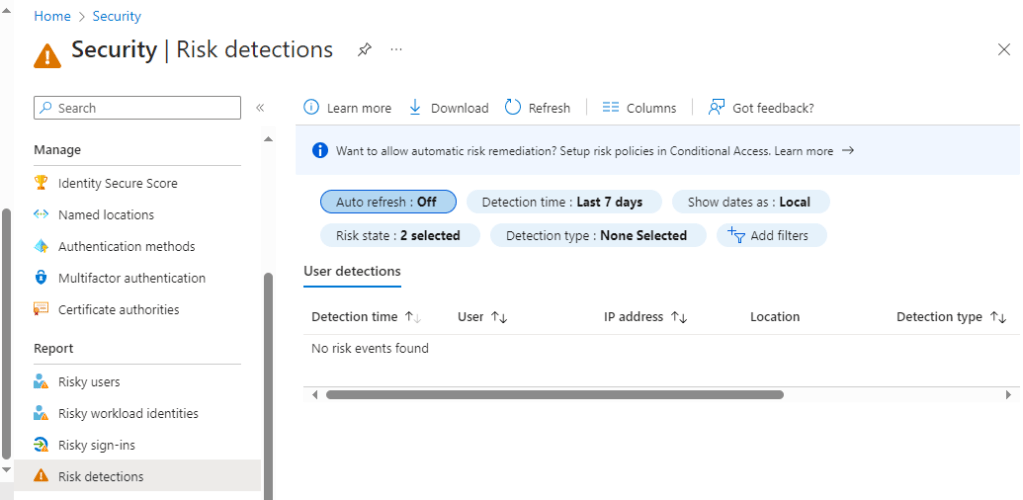The width and height of the screenshot is (1023, 500).
Task: Click the Security breadcrumb link
Action: (x=117, y=16)
